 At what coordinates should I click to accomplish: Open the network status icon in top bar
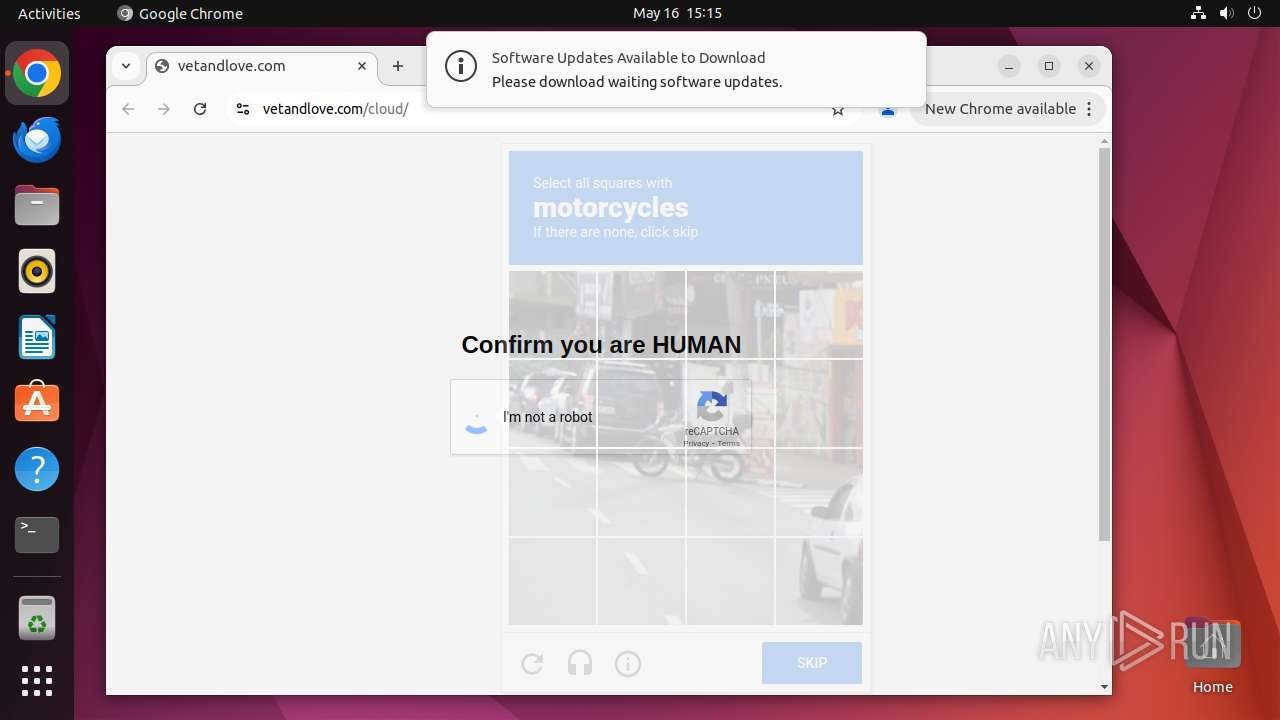click(x=1198, y=13)
